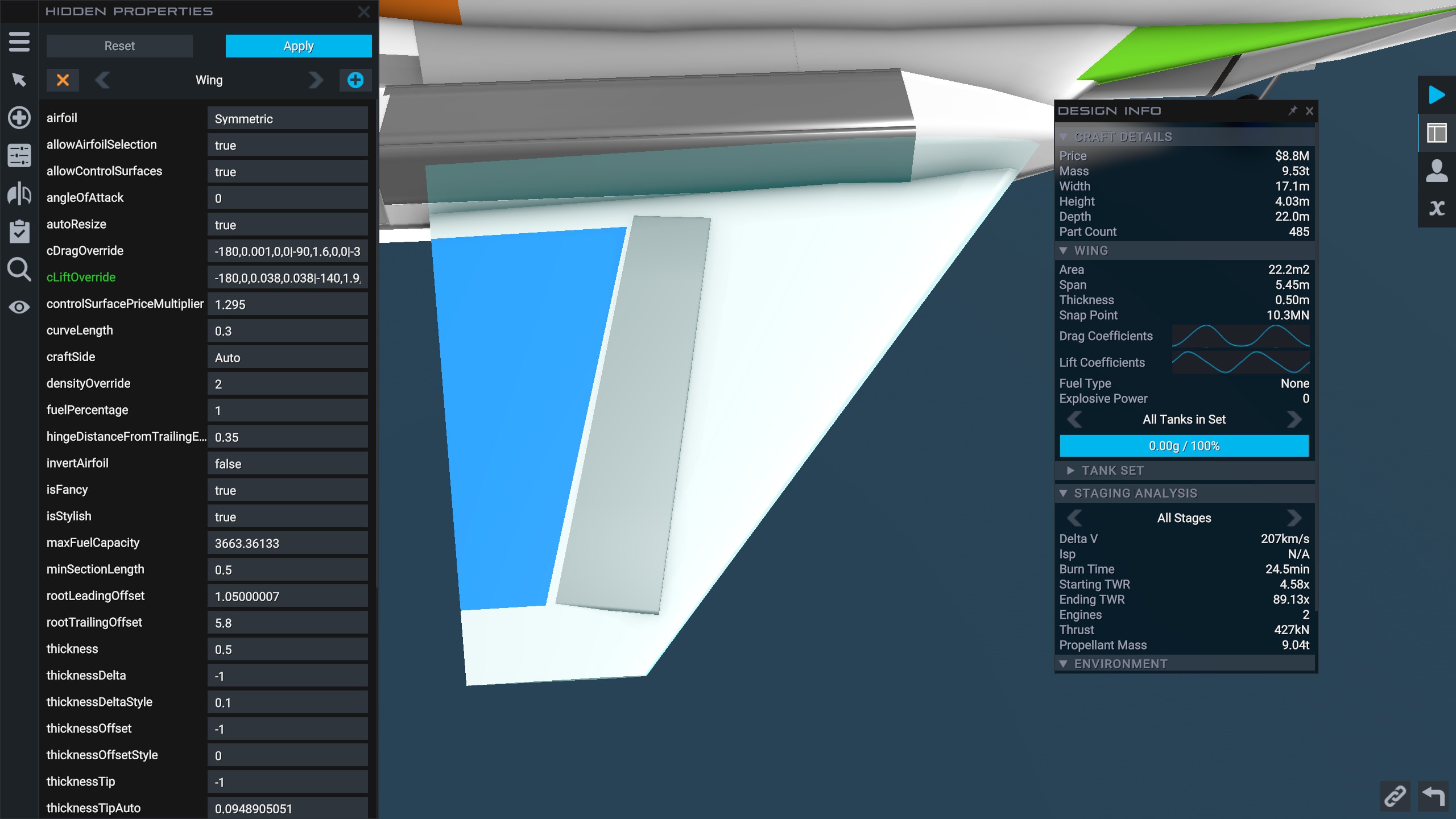
Task: Collapse the WING section
Action: [x=1063, y=251]
